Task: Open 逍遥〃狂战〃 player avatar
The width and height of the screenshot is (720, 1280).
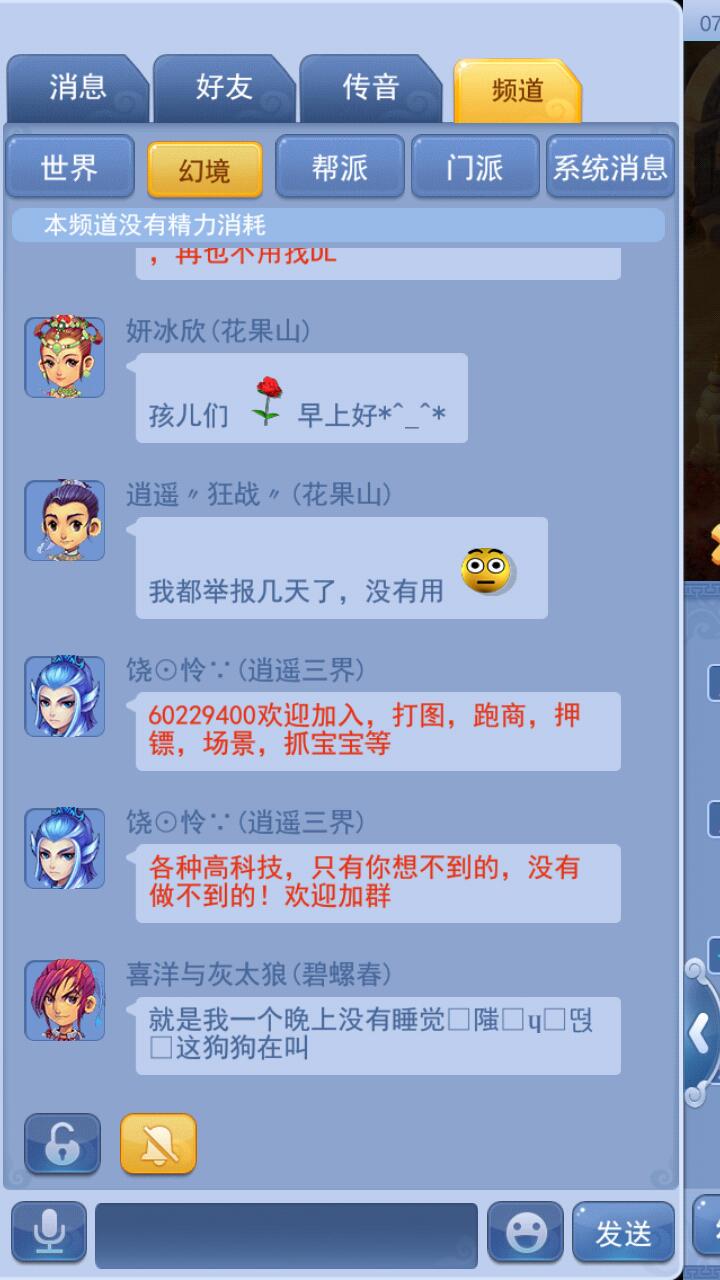Action: point(65,520)
